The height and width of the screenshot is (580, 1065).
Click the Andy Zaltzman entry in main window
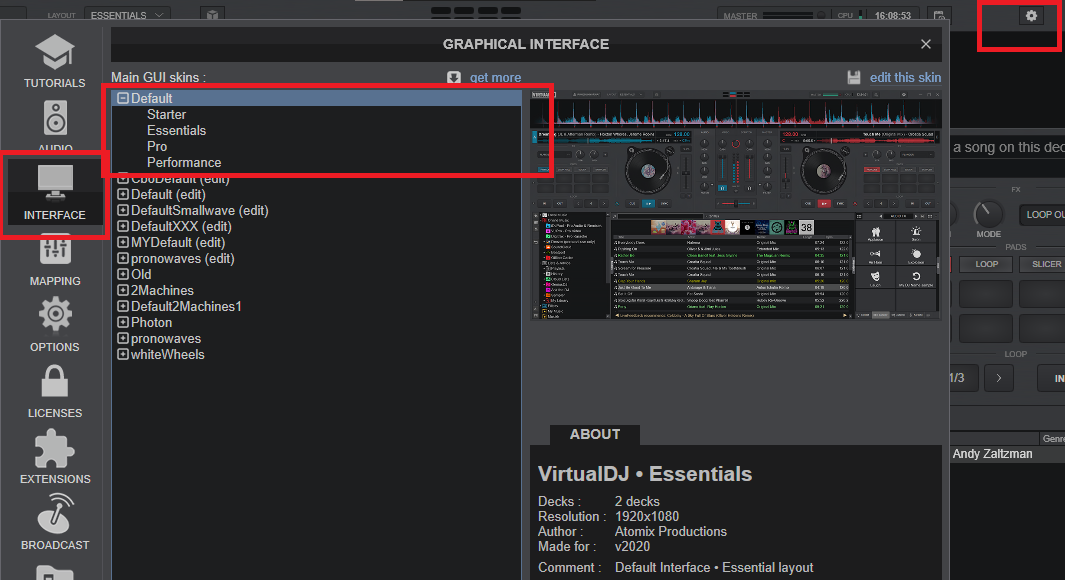992,454
